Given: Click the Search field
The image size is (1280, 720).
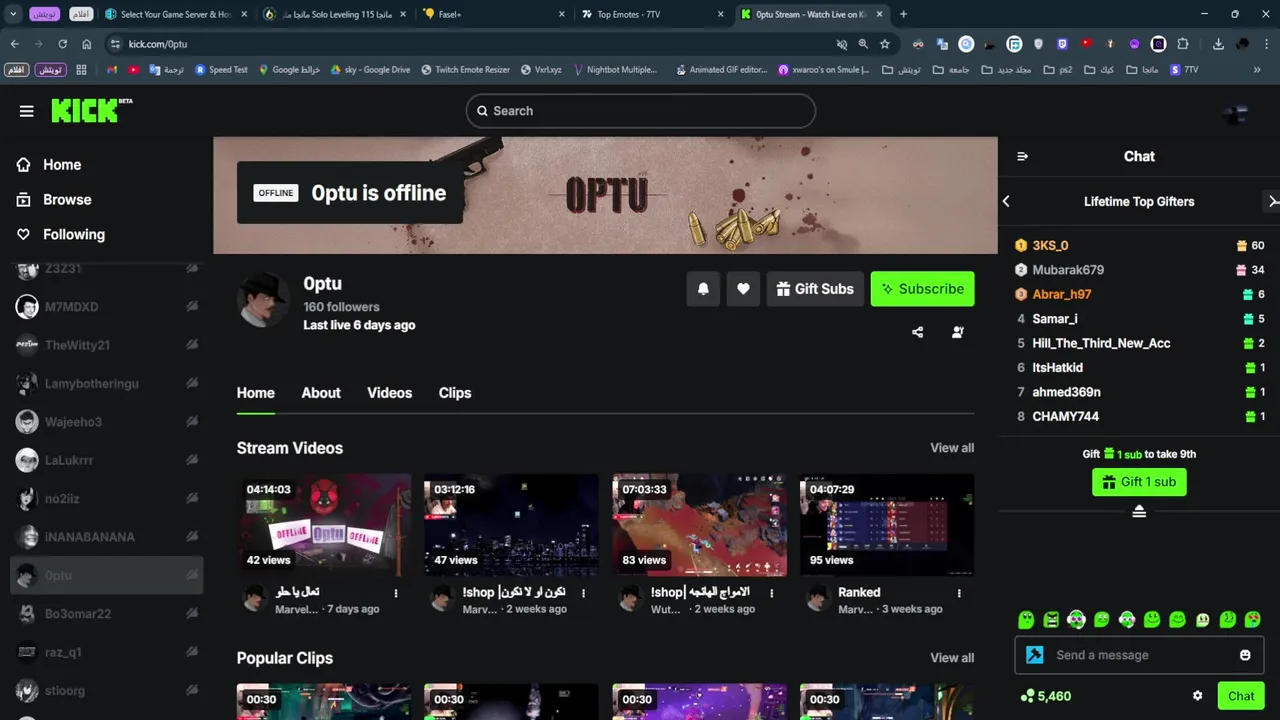Looking at the screenshot, I should pos(640,111).
